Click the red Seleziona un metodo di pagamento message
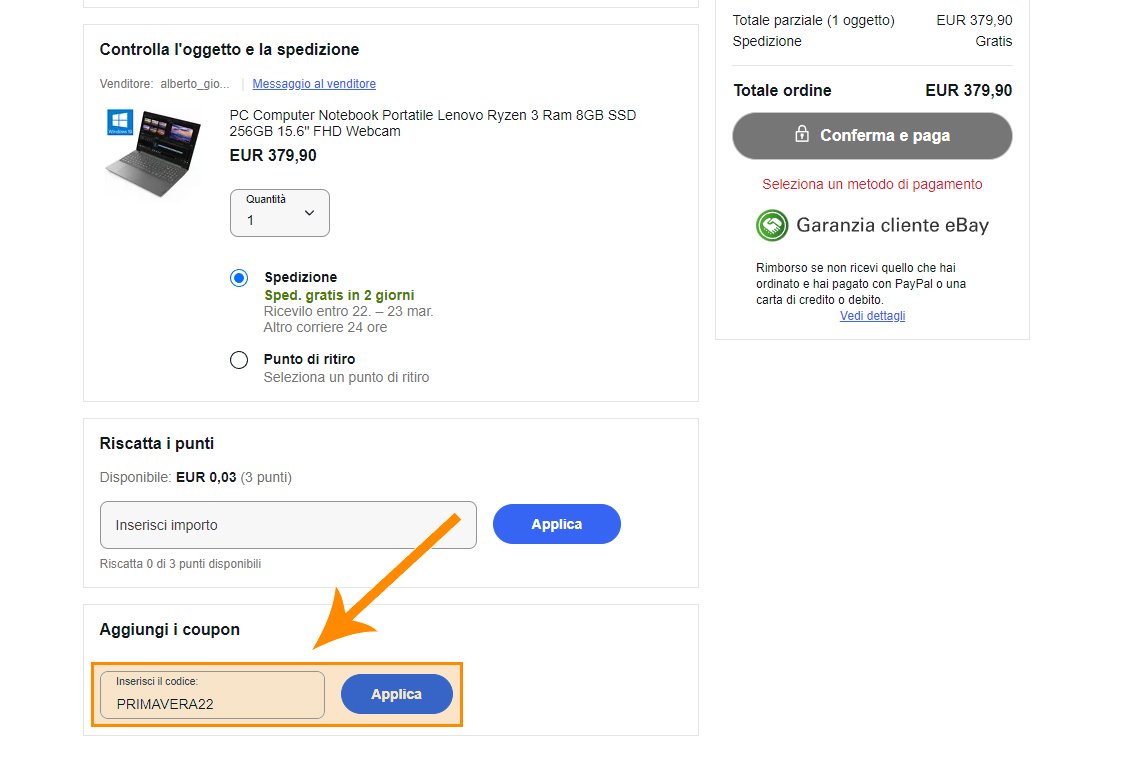 click(x=872, y=184)
